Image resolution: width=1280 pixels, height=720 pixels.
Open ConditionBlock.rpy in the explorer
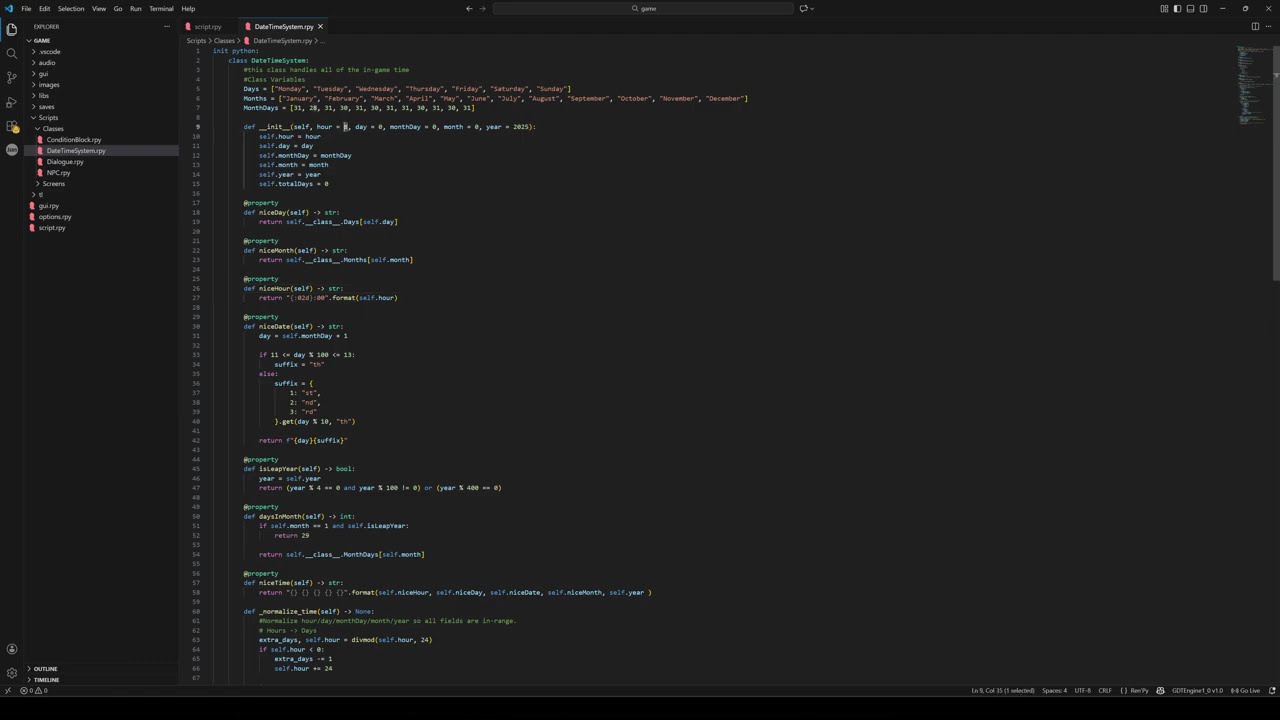coord(74,140)
